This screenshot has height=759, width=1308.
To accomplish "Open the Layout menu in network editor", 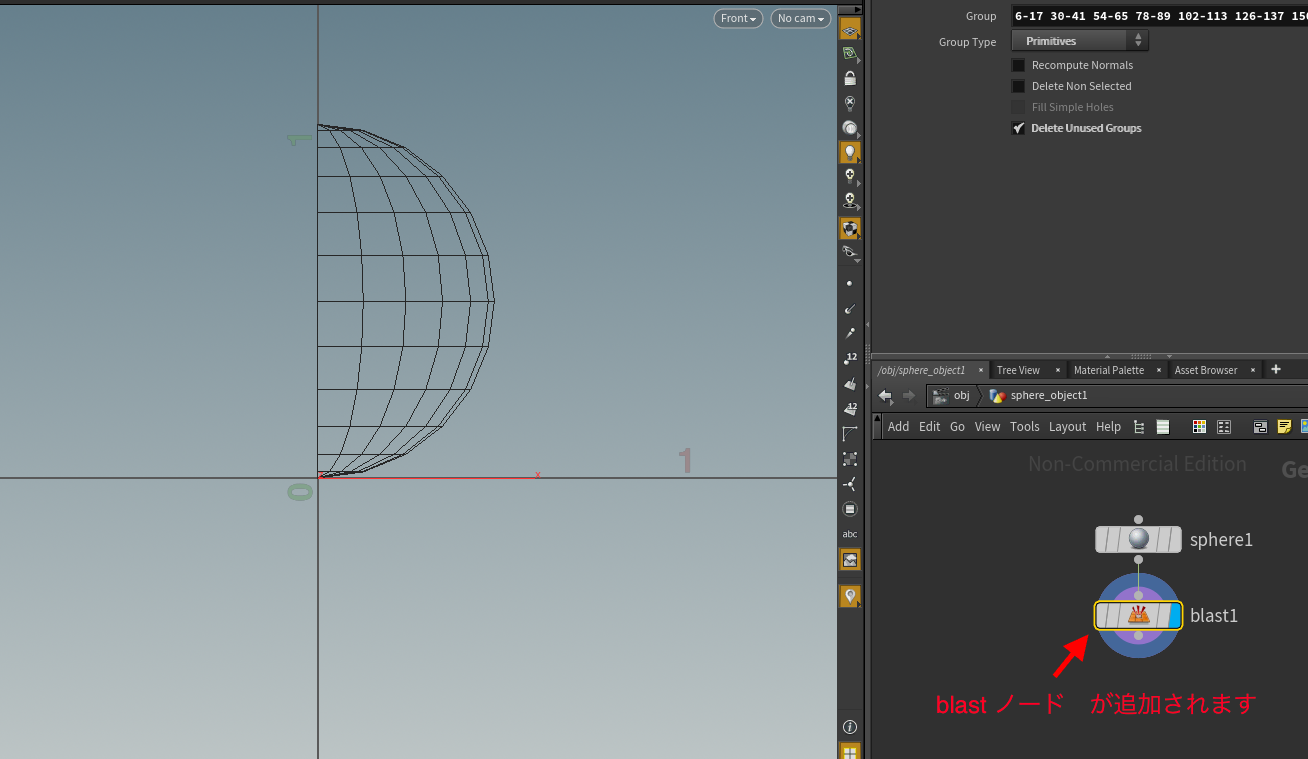I will (x=1067, y=427).
